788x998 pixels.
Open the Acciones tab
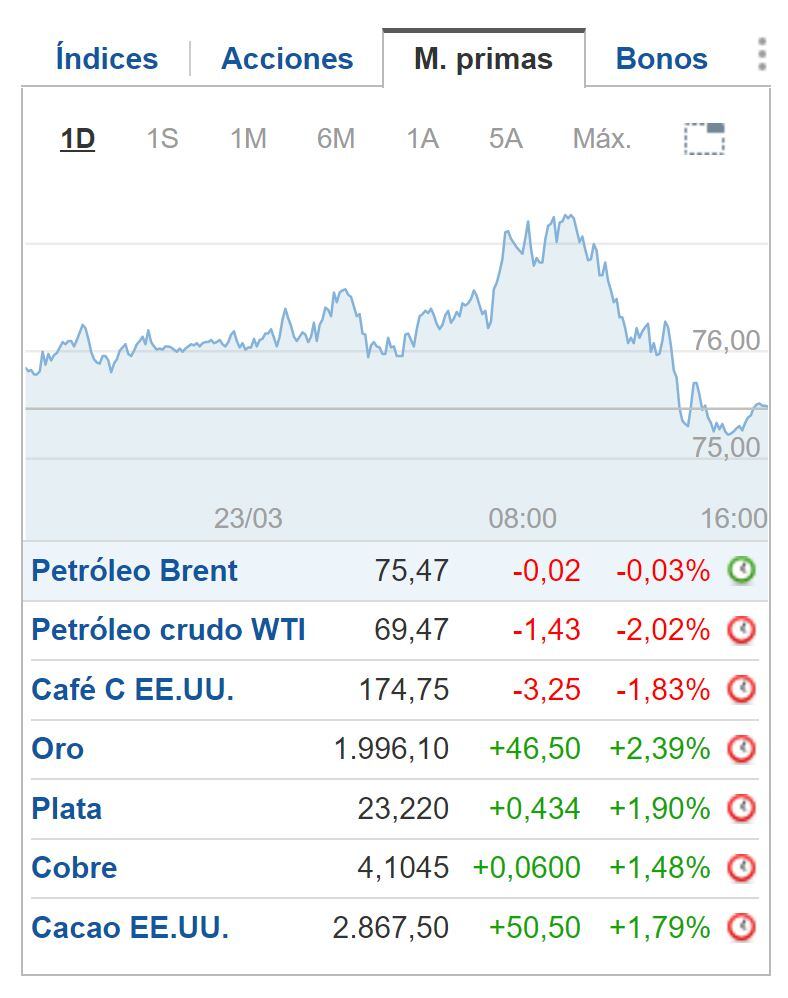coord(286,58)
